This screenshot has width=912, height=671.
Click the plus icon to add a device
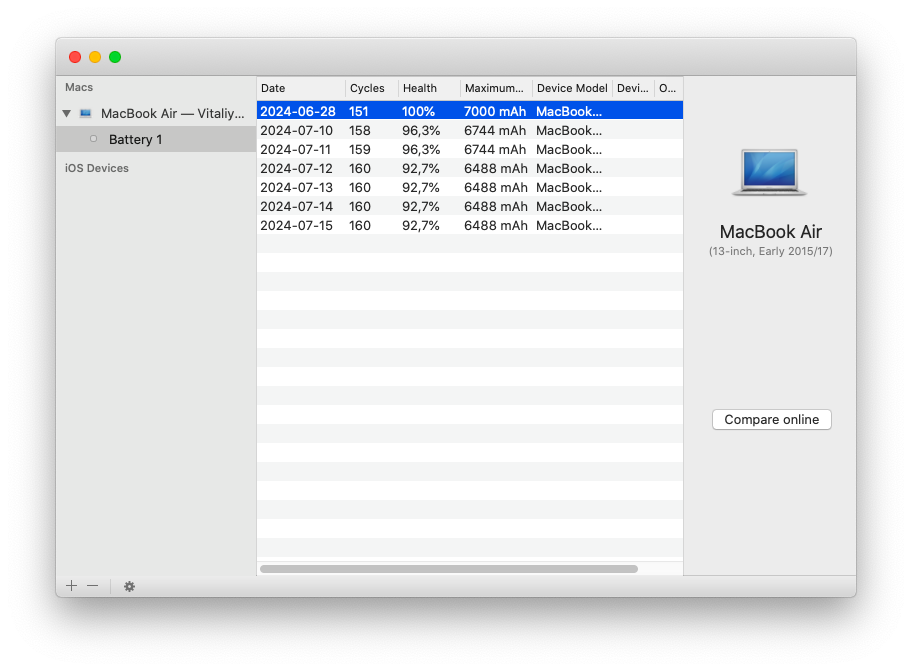point(72,586)
